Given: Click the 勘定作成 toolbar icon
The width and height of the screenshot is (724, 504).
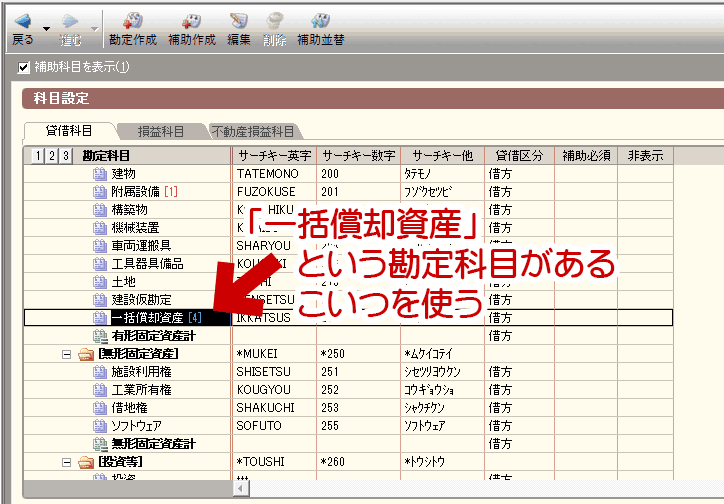Looking at the screenshot, I should coord(133,21).
